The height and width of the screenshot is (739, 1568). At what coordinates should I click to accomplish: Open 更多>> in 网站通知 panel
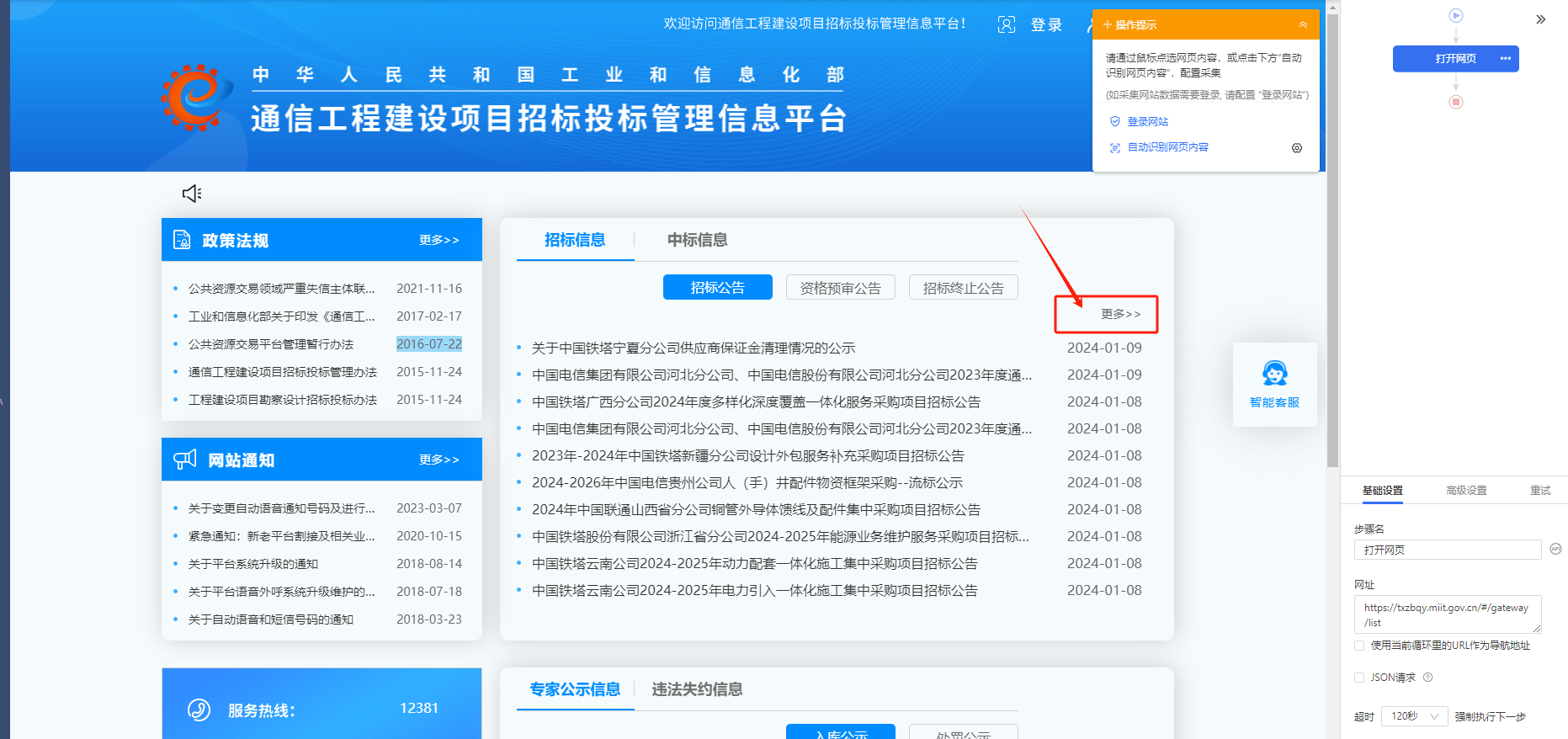coord(439,460)
